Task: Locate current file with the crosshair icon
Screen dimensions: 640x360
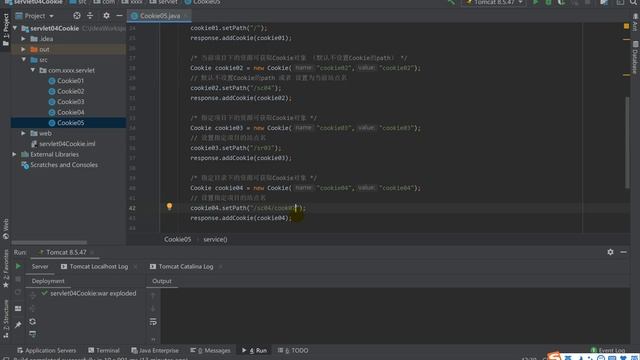Action: pyautogui.click(x=77, y=16)
